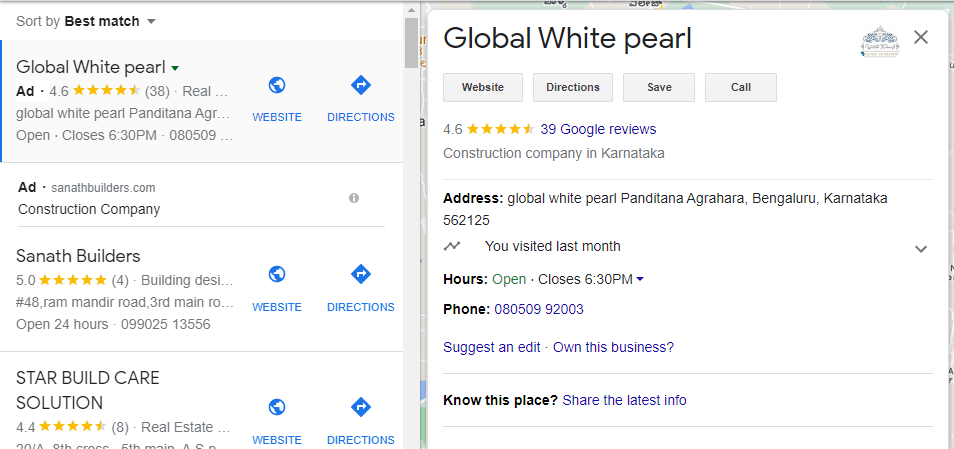Click Sanath Builders directions arrow icon
The width and height of the screenshot is (954, 449).
[361, 274]
